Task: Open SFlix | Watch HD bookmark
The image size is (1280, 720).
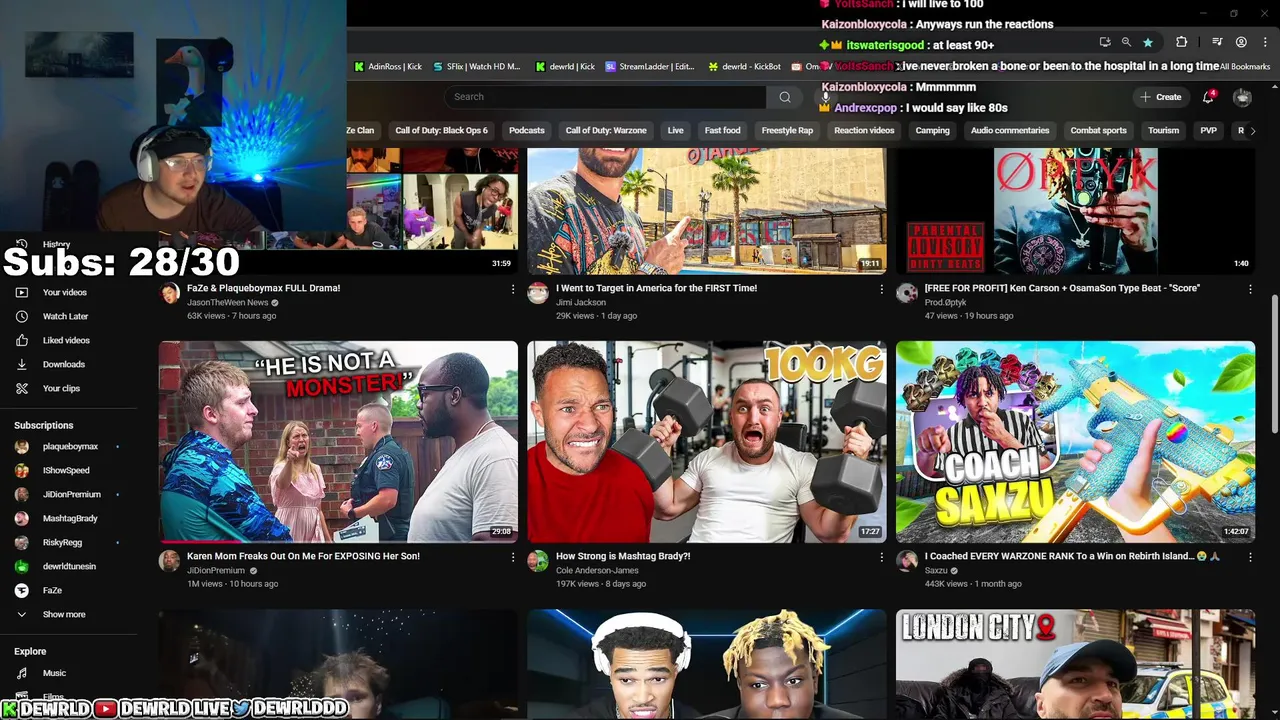Action: point(477,67)
